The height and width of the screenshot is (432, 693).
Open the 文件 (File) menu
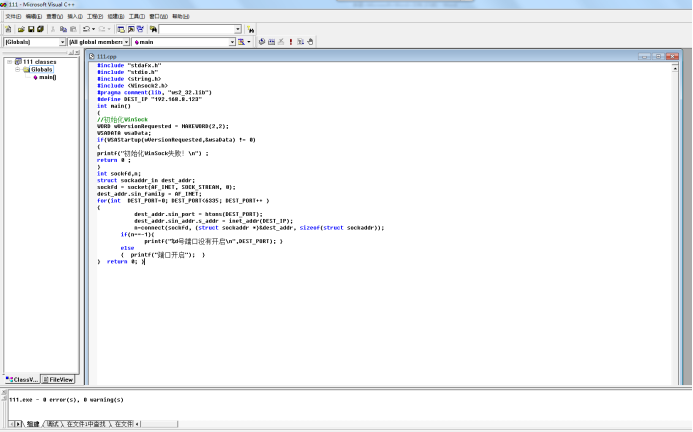coord(12,16)
